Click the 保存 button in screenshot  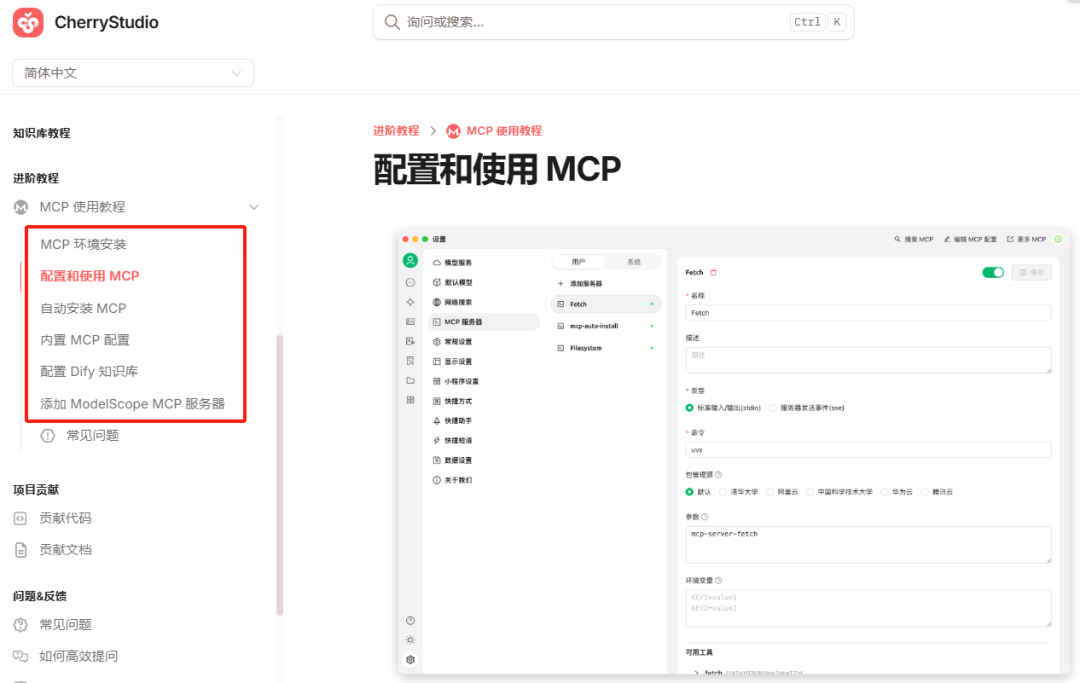[x=1032, y=273]
